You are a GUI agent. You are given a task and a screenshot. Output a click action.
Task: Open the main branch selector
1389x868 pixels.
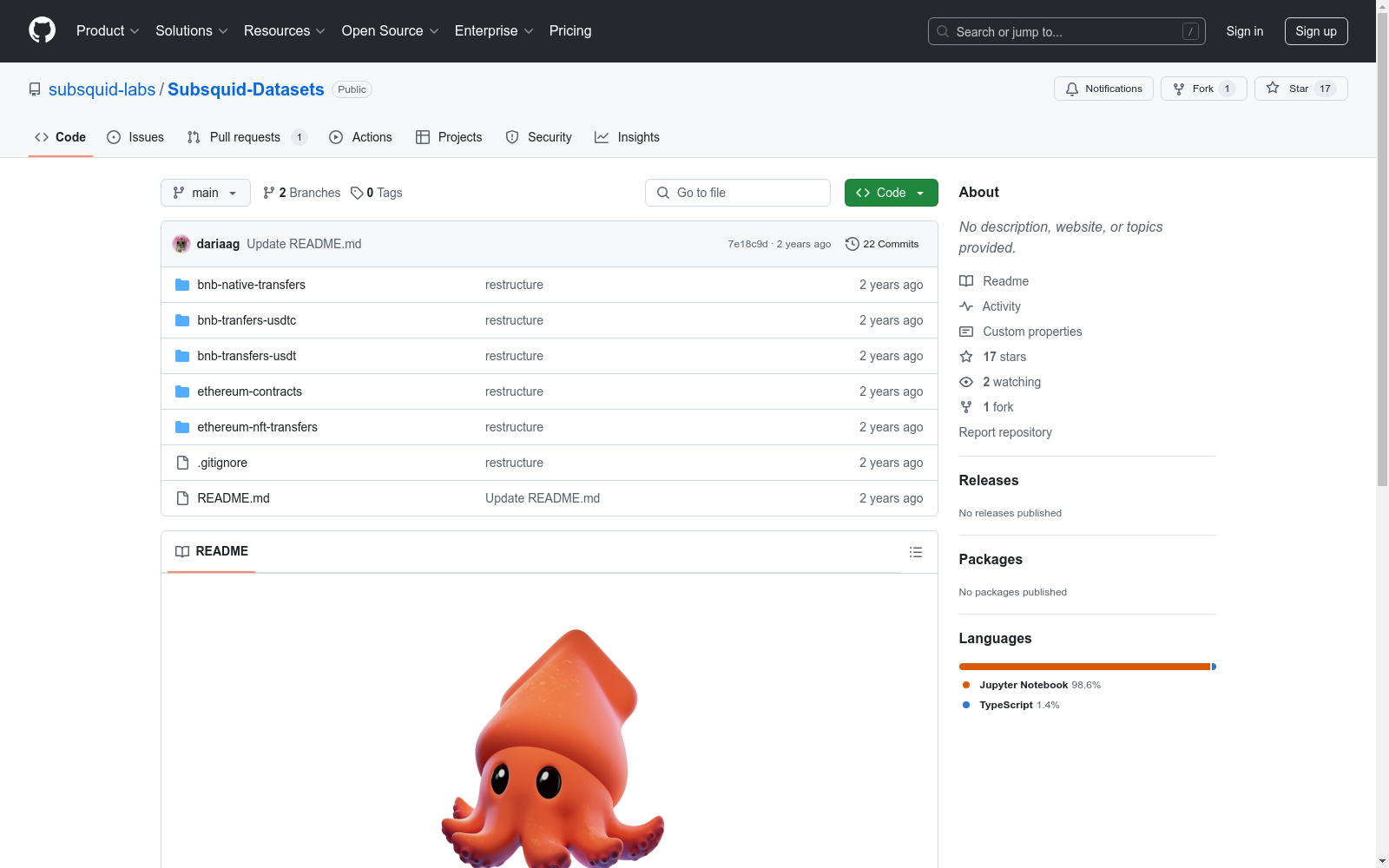click(206, 193)
